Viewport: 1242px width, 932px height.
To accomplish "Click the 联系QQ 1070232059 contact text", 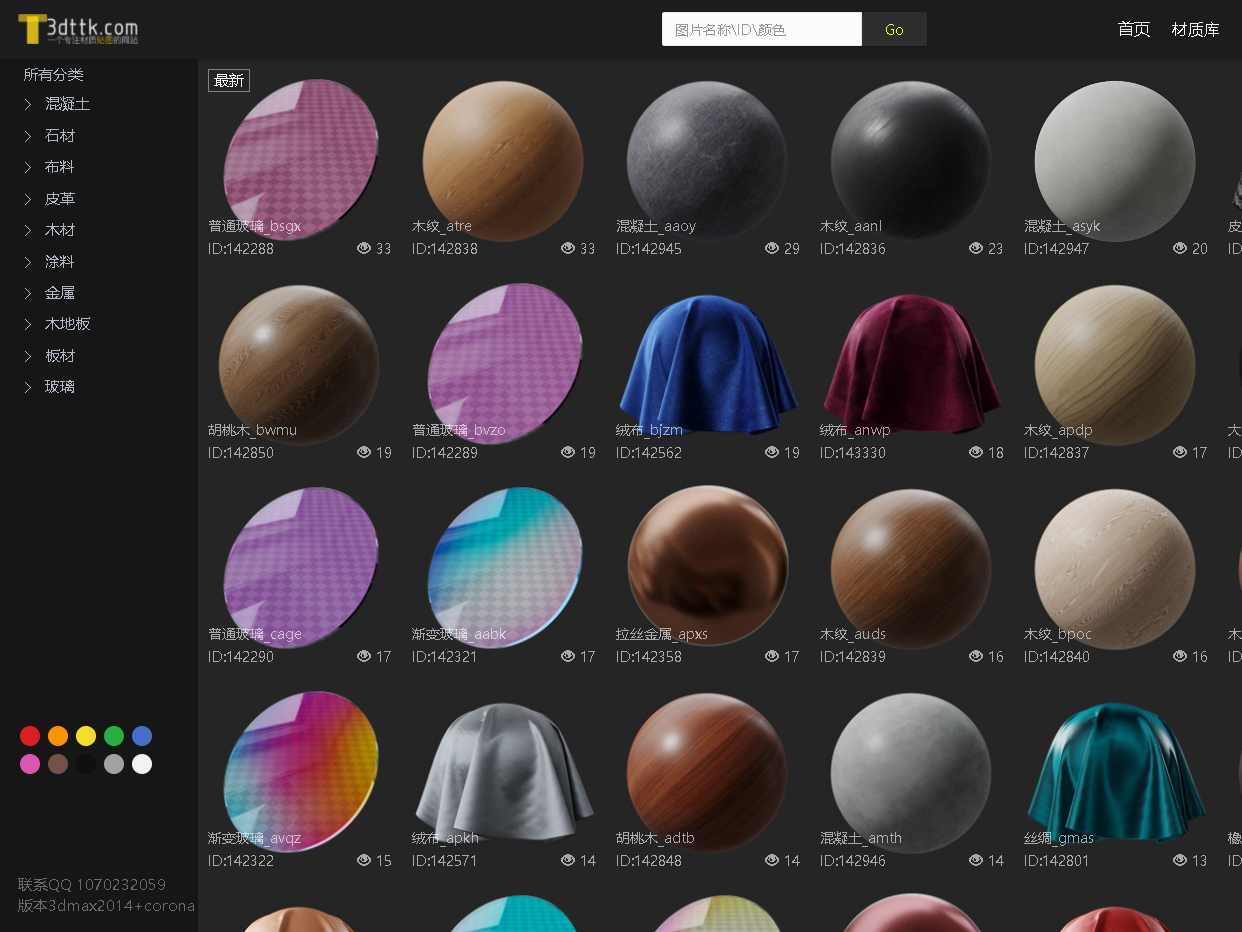I will click(x=92, y=884).
